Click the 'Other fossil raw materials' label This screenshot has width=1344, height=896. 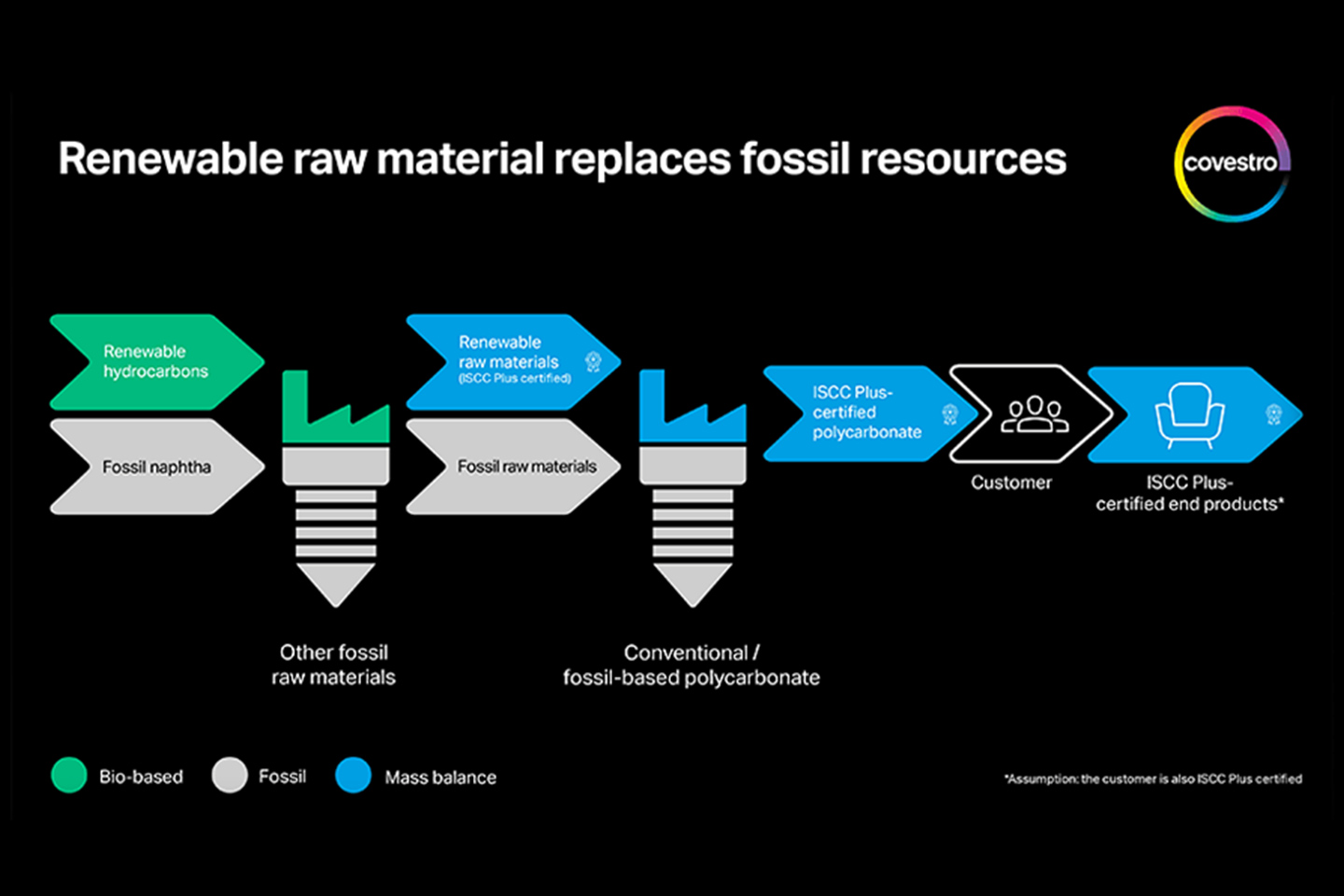pyautogui.click(x=334, y=665)
